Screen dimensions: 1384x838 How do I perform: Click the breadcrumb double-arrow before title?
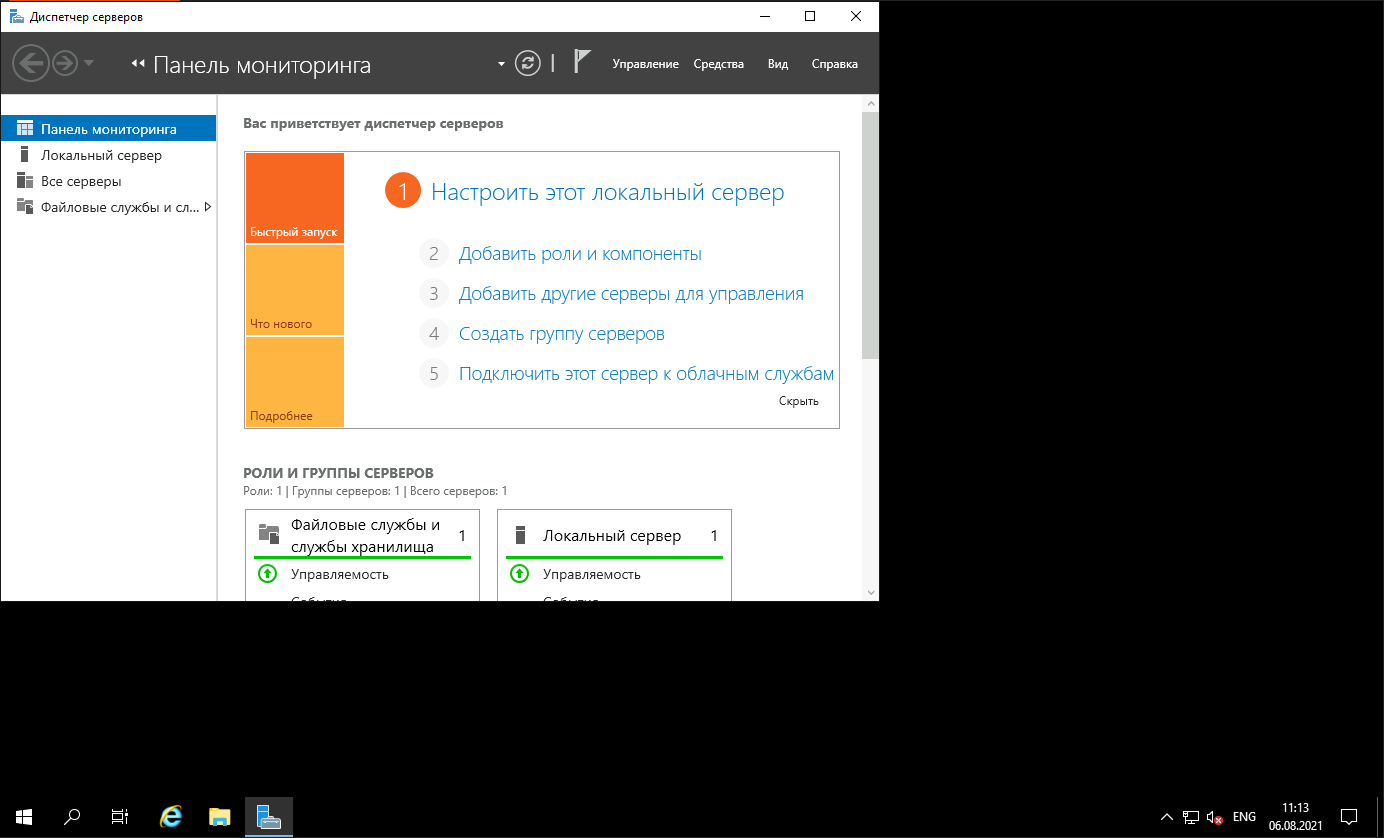click(139, 64)
